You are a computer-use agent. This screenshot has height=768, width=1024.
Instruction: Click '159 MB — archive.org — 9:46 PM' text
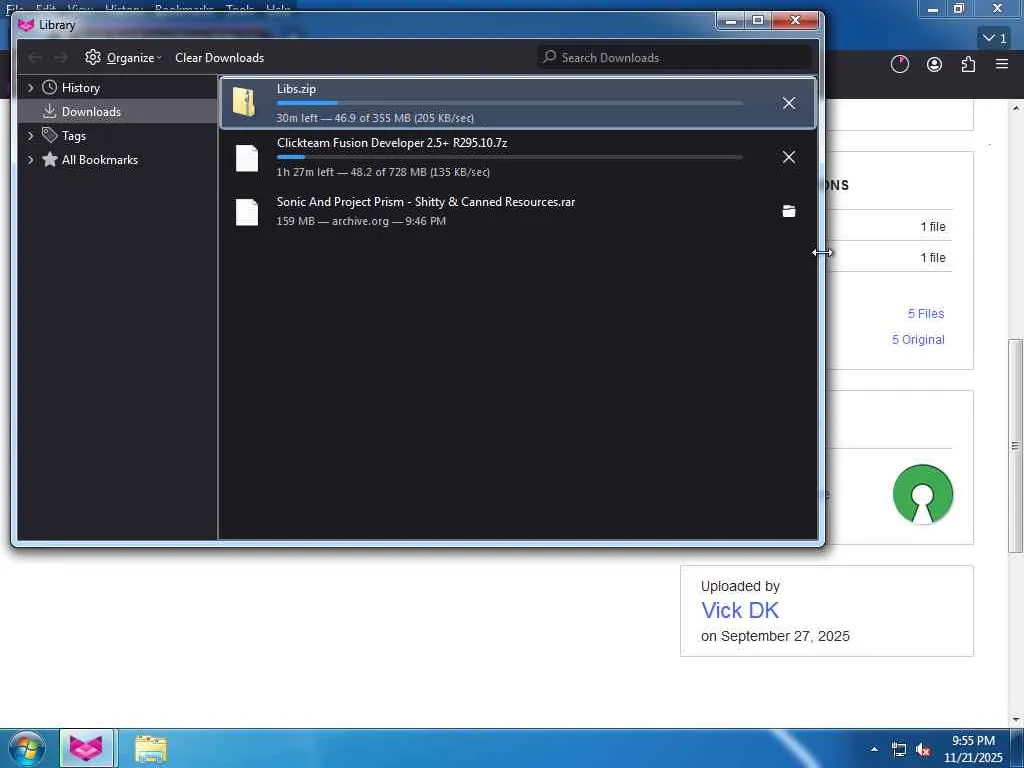tap(361, 221)
